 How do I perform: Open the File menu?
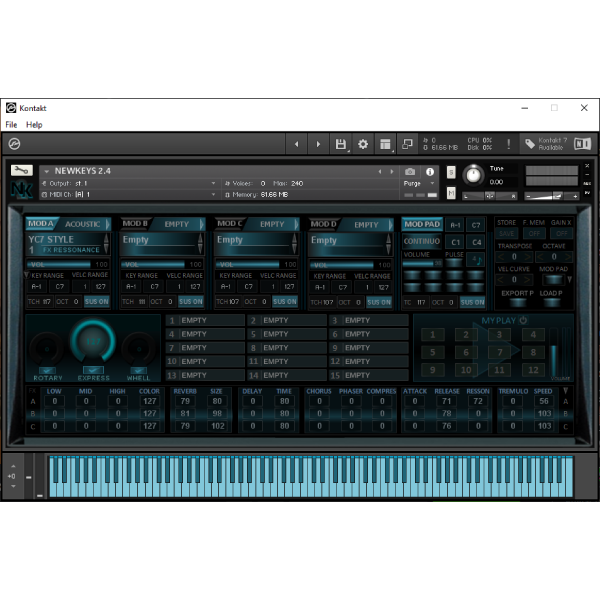pyautogui.click(x=11, y=125)
